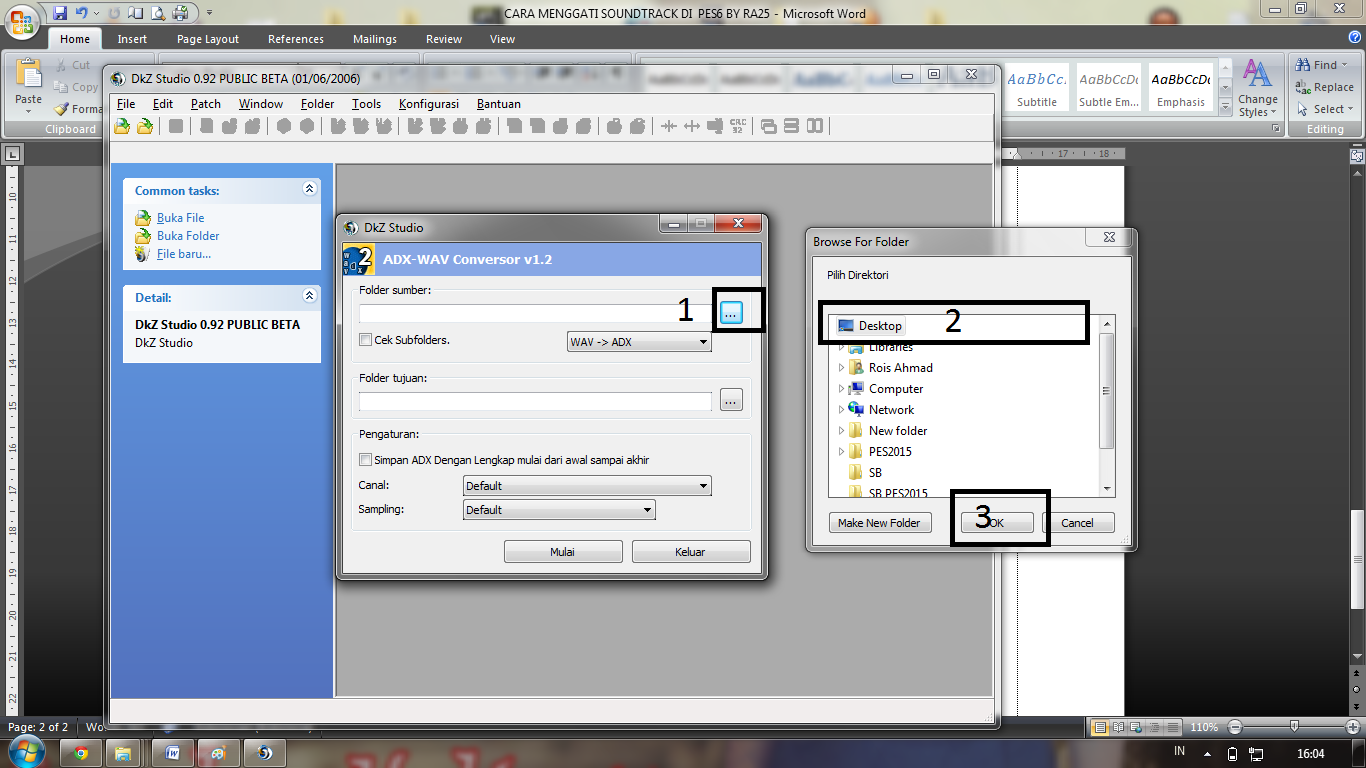1366x768 pixels.
Task: Click the Zoom Out minus button in Word
Action: pos(1235,727)
